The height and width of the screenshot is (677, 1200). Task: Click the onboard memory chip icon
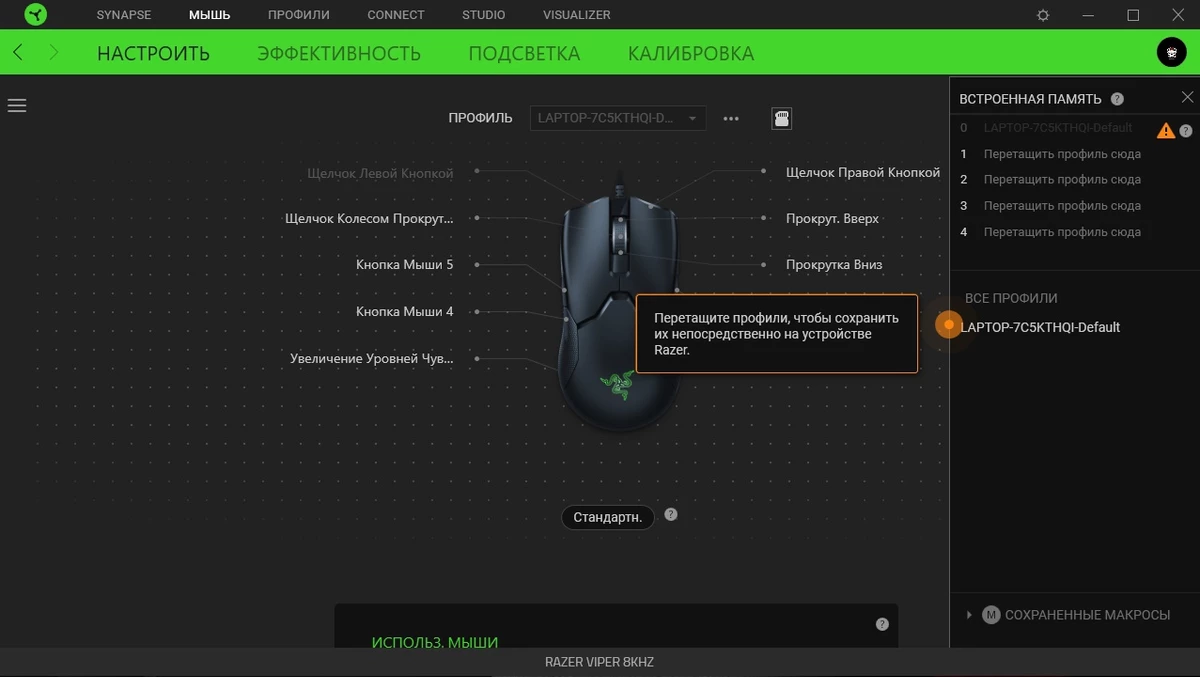coord(782,118)
